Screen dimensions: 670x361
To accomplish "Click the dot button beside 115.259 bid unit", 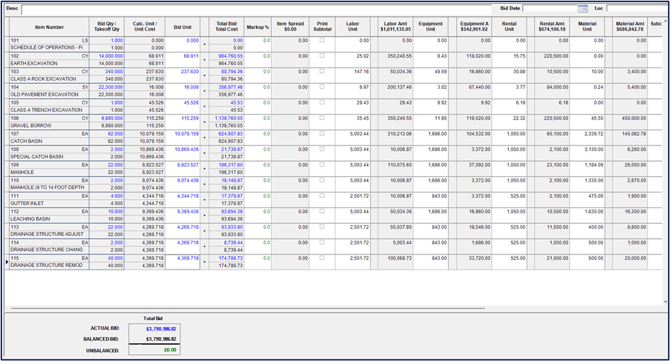I will pyautogui.click(x=204, y=122).
